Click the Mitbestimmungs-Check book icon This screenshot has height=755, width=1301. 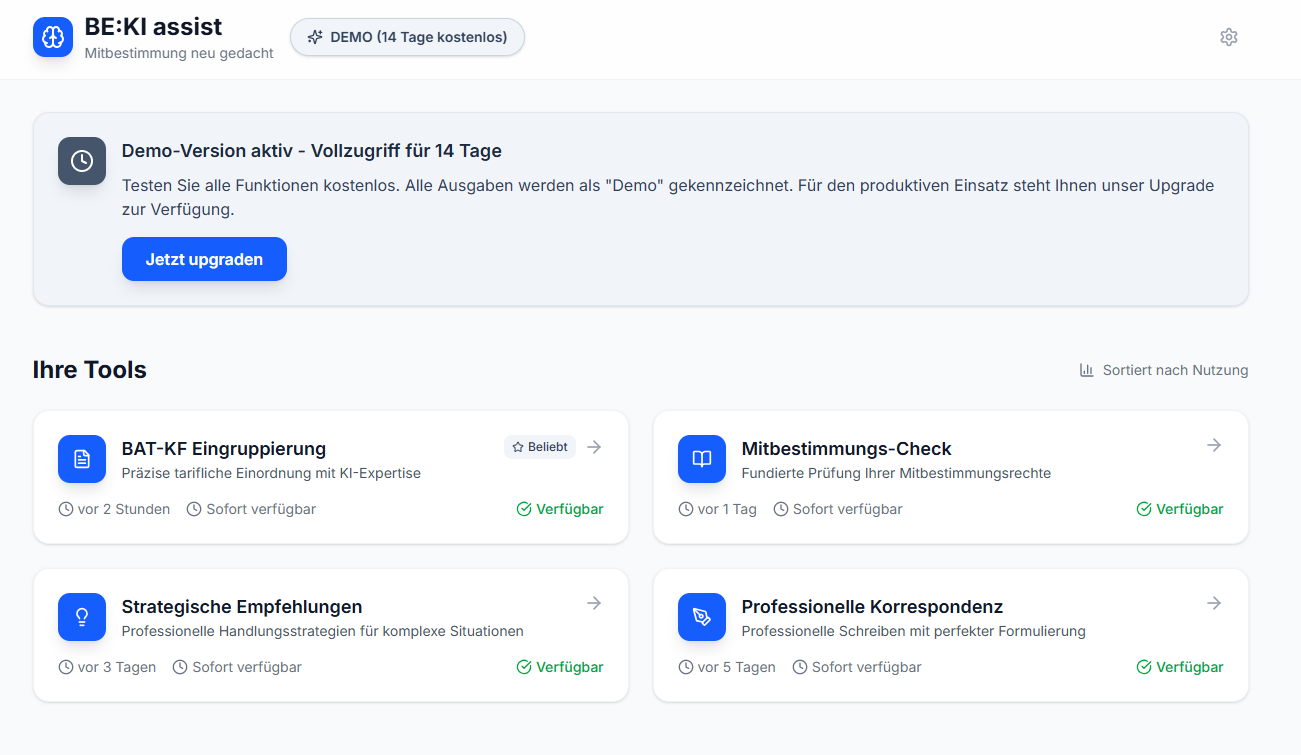pyautogui.click(x=702, y=459)
